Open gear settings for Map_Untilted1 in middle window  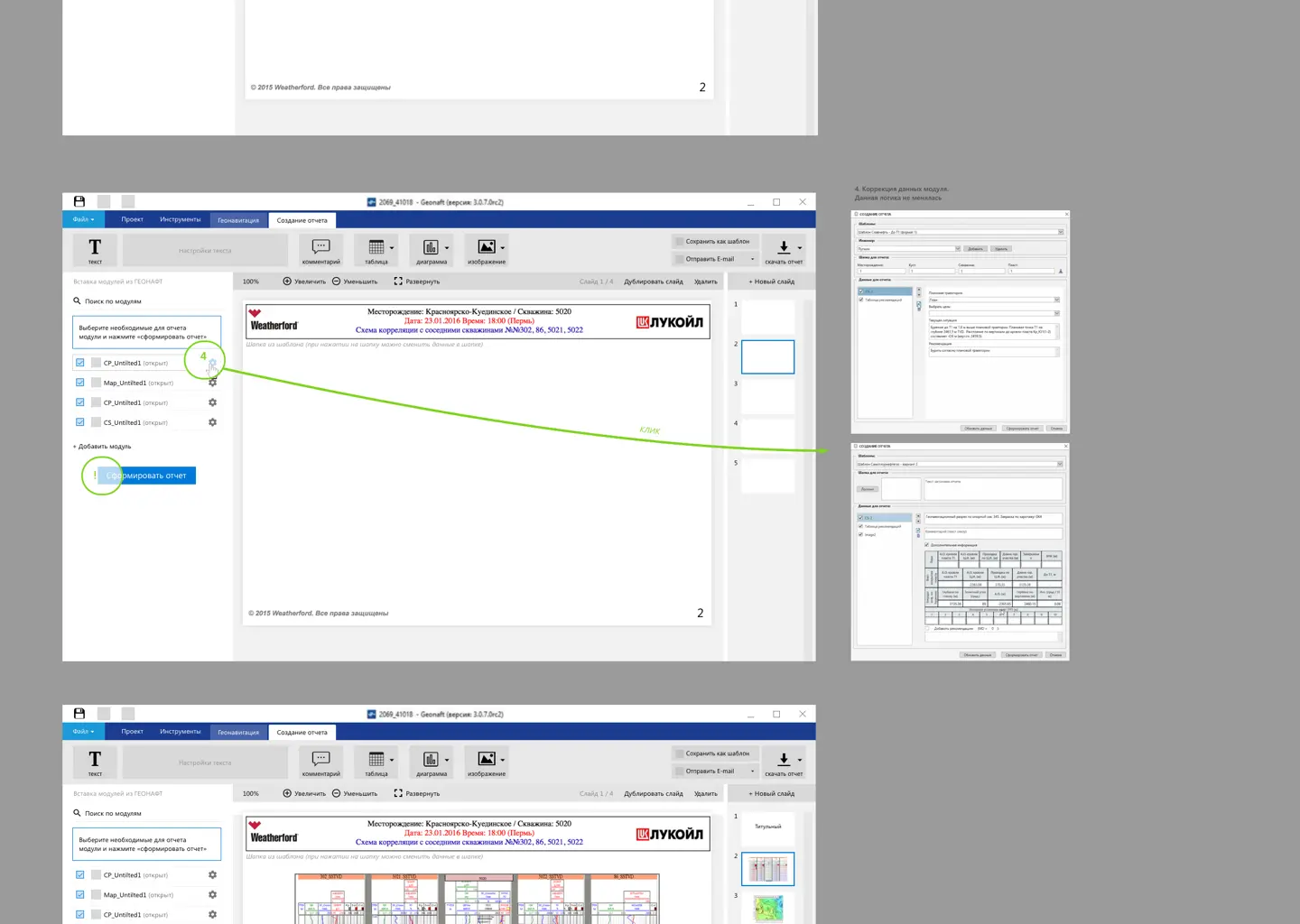click(x=213, y=383)
